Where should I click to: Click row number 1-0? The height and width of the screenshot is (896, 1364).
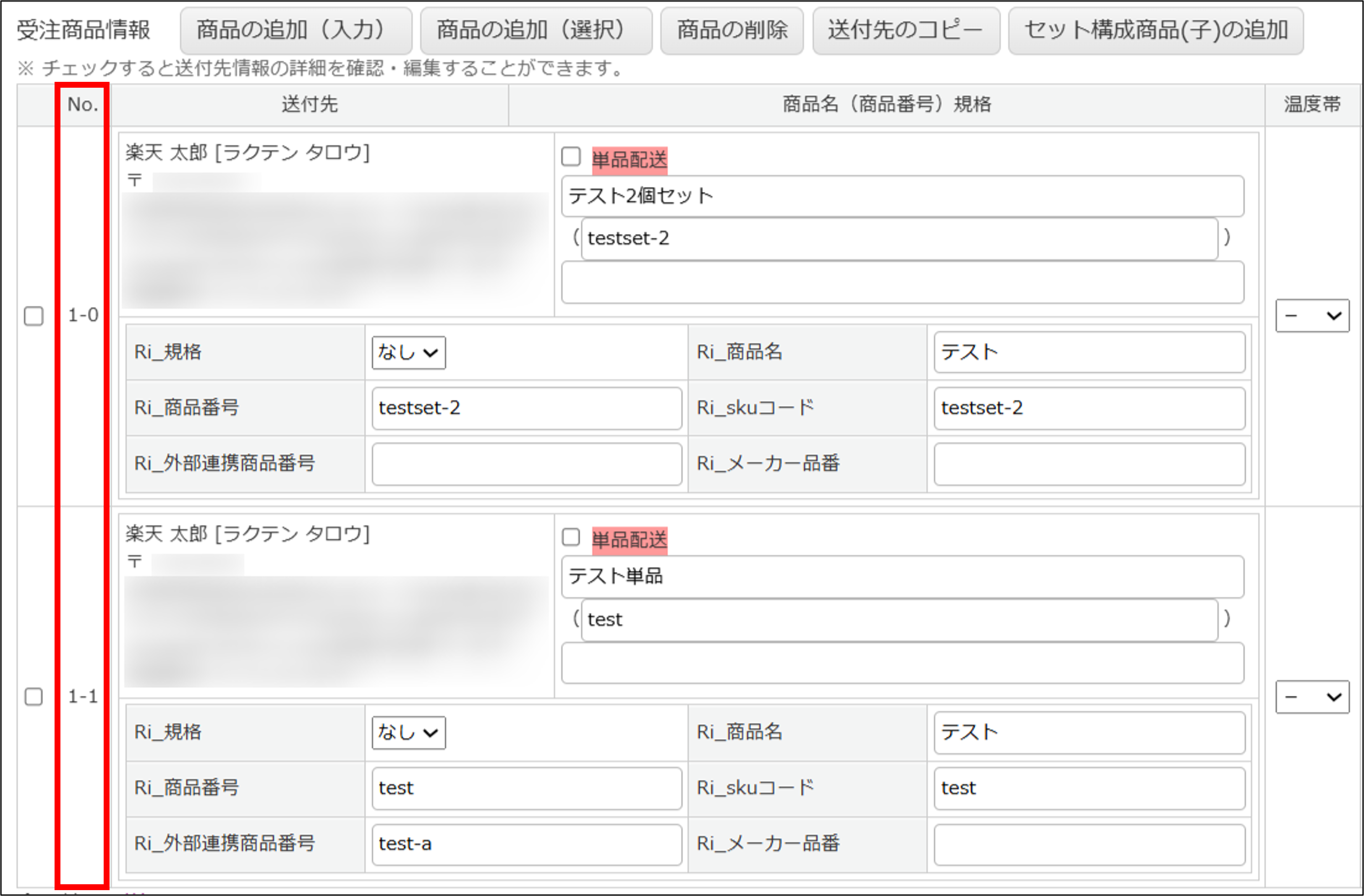(83, 315)
